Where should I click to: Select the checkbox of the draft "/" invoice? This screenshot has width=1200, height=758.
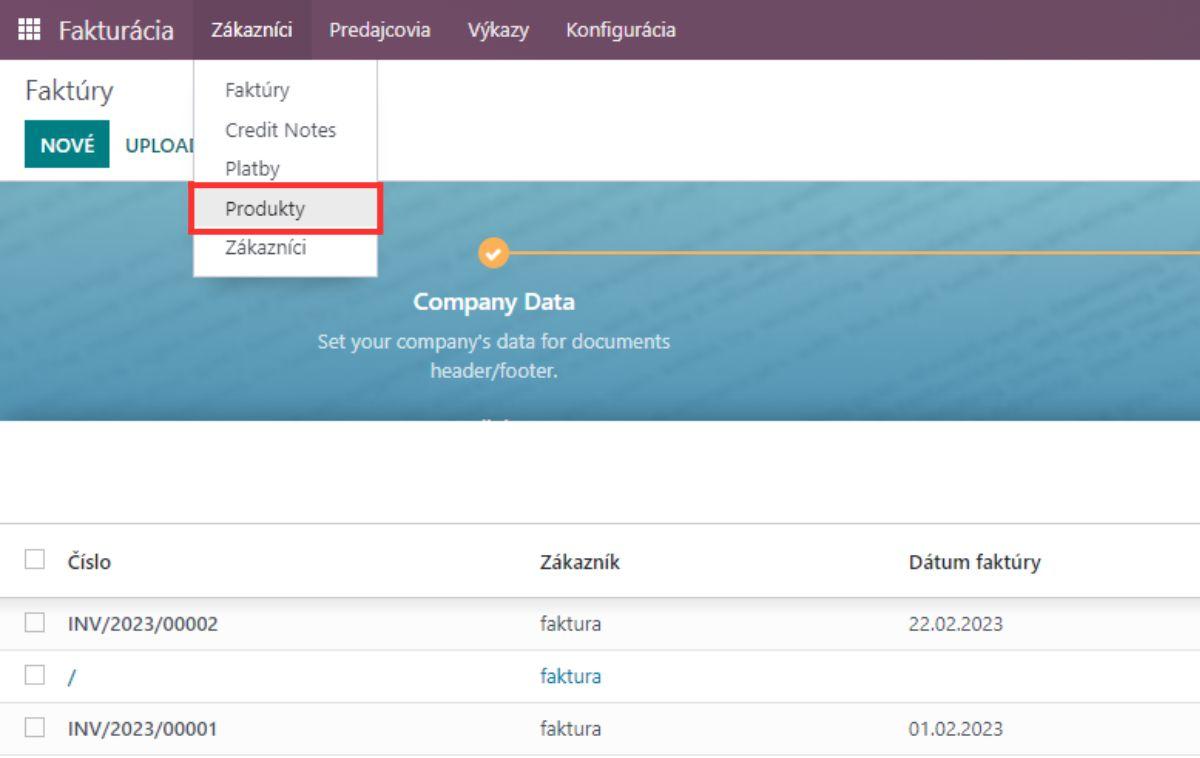35,676
